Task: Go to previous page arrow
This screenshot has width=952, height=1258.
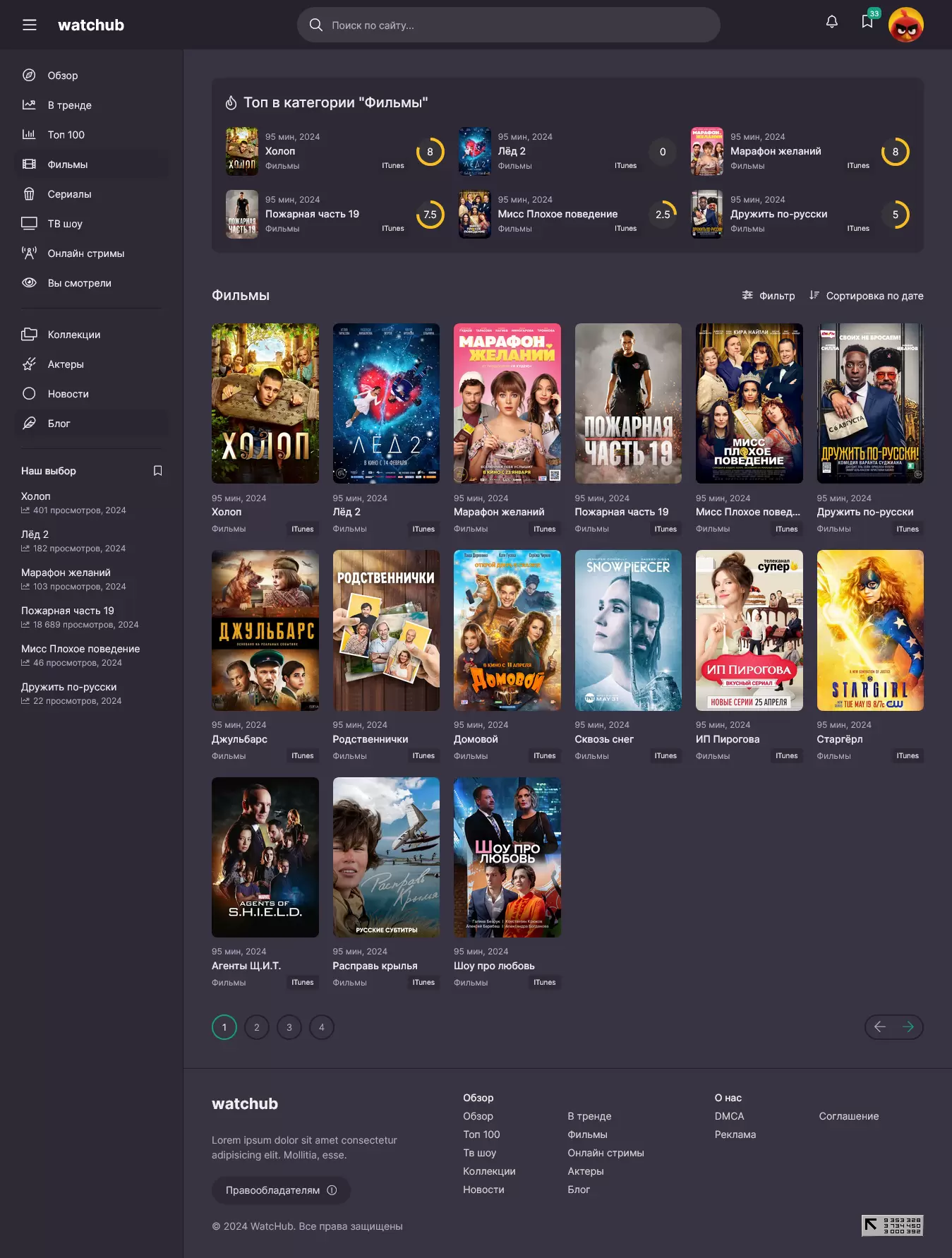Action: [880, 1027]
